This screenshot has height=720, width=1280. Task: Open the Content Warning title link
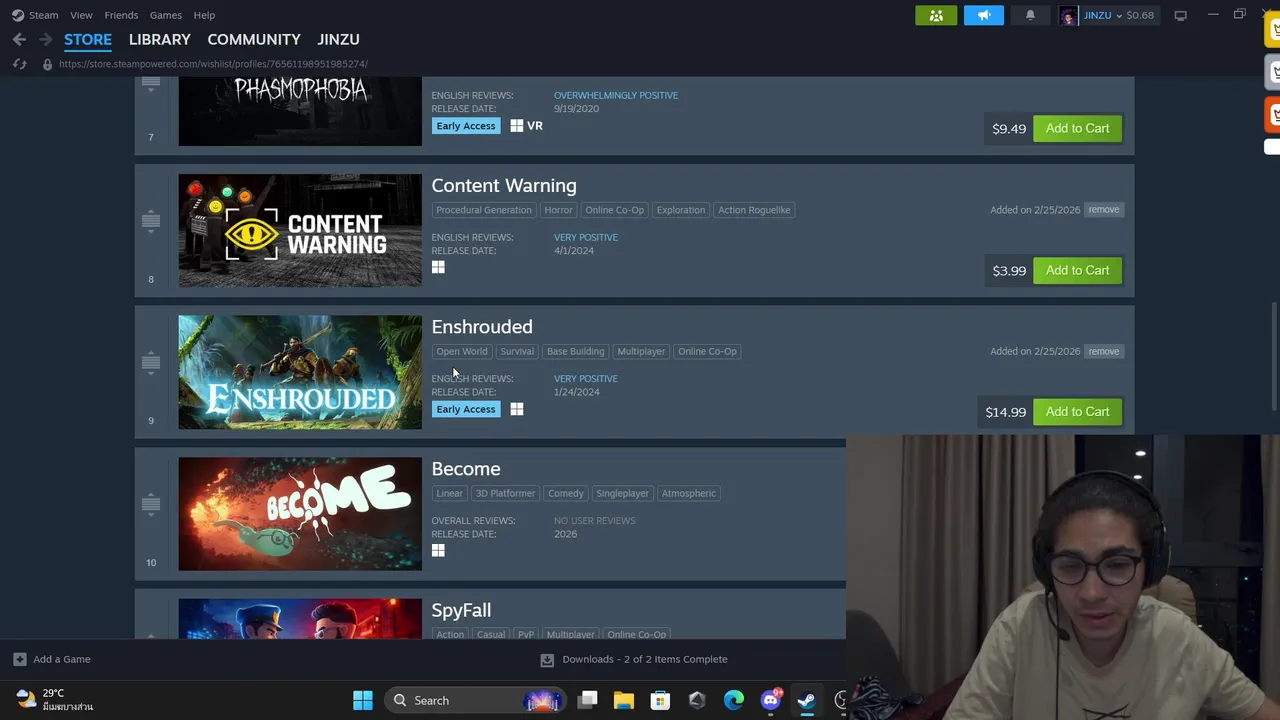point(504,186)
